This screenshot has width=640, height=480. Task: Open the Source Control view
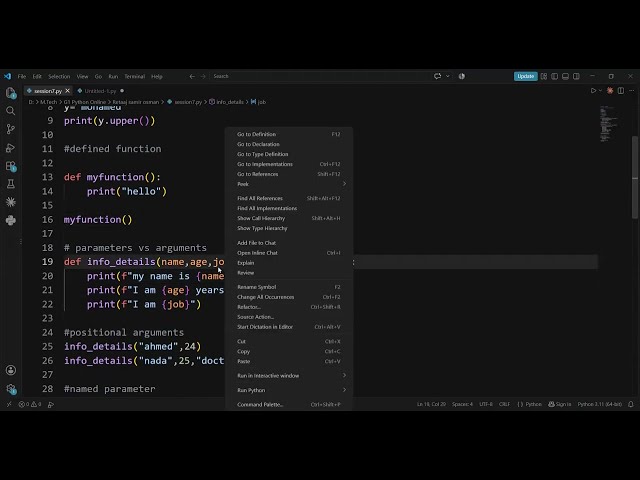pyautogui.click(x=11, y=129)
